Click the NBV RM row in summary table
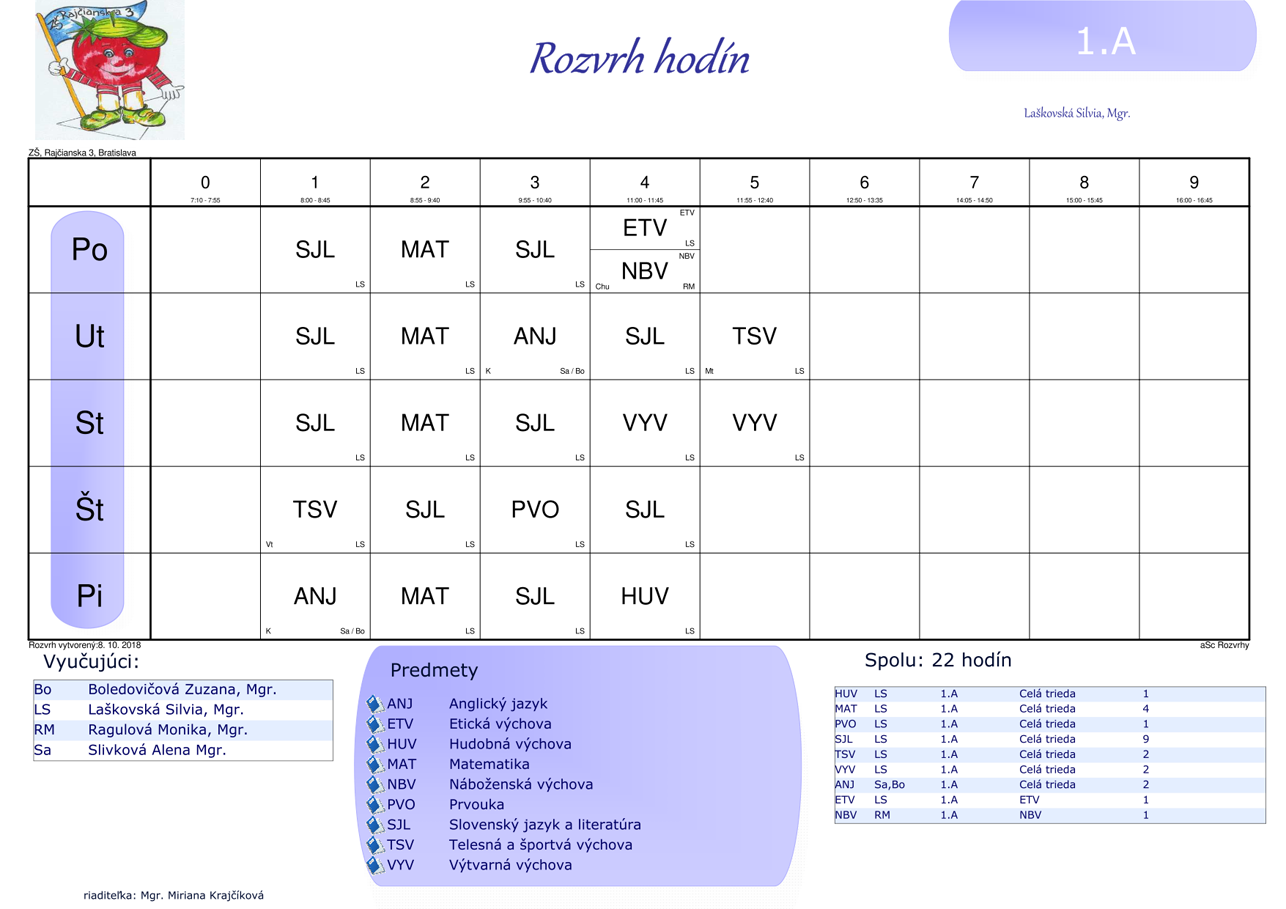This screenshot has width=1286, height=909. click(1050, 815)
